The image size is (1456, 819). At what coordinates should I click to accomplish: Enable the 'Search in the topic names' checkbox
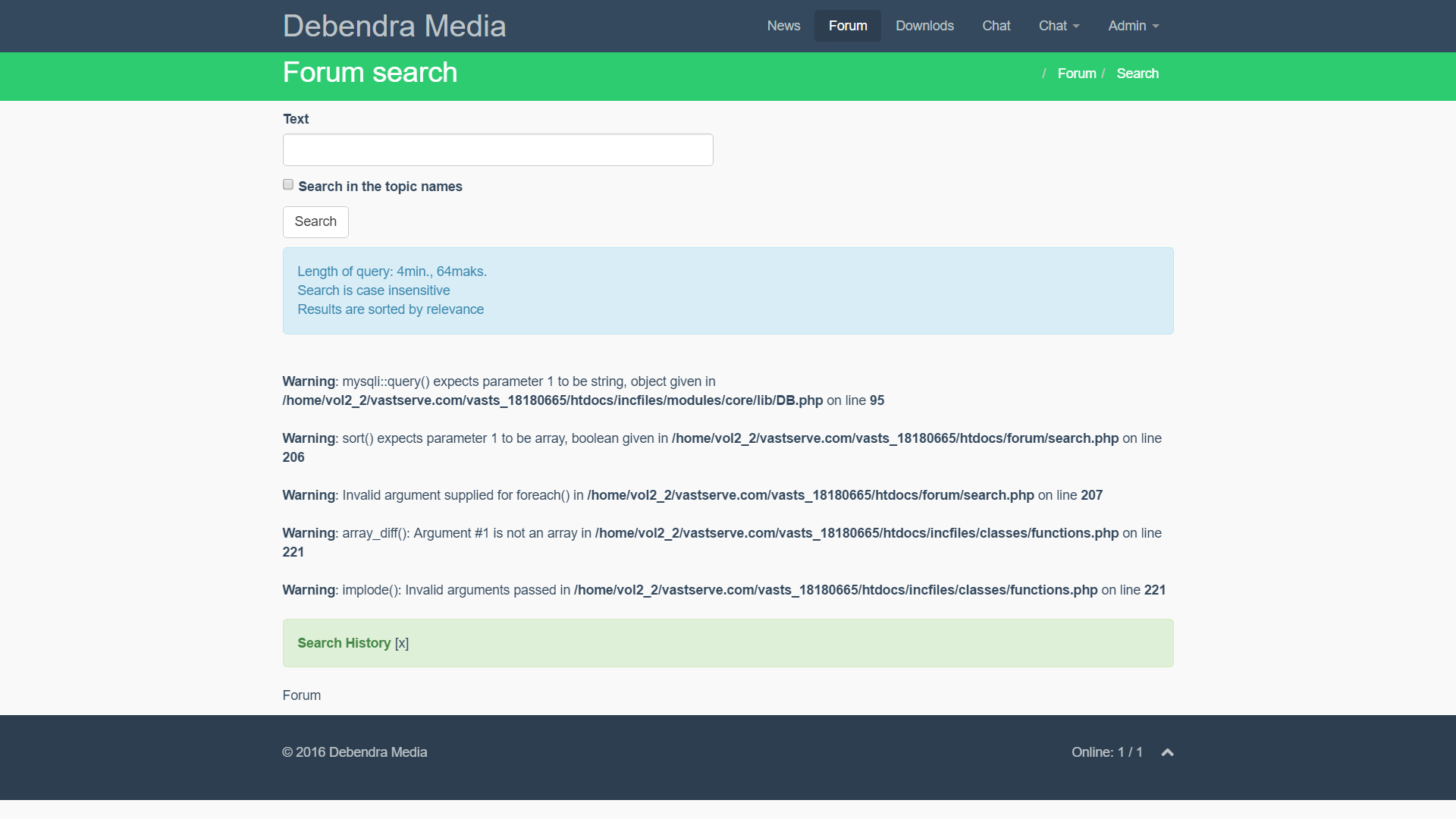click(288, 185)
